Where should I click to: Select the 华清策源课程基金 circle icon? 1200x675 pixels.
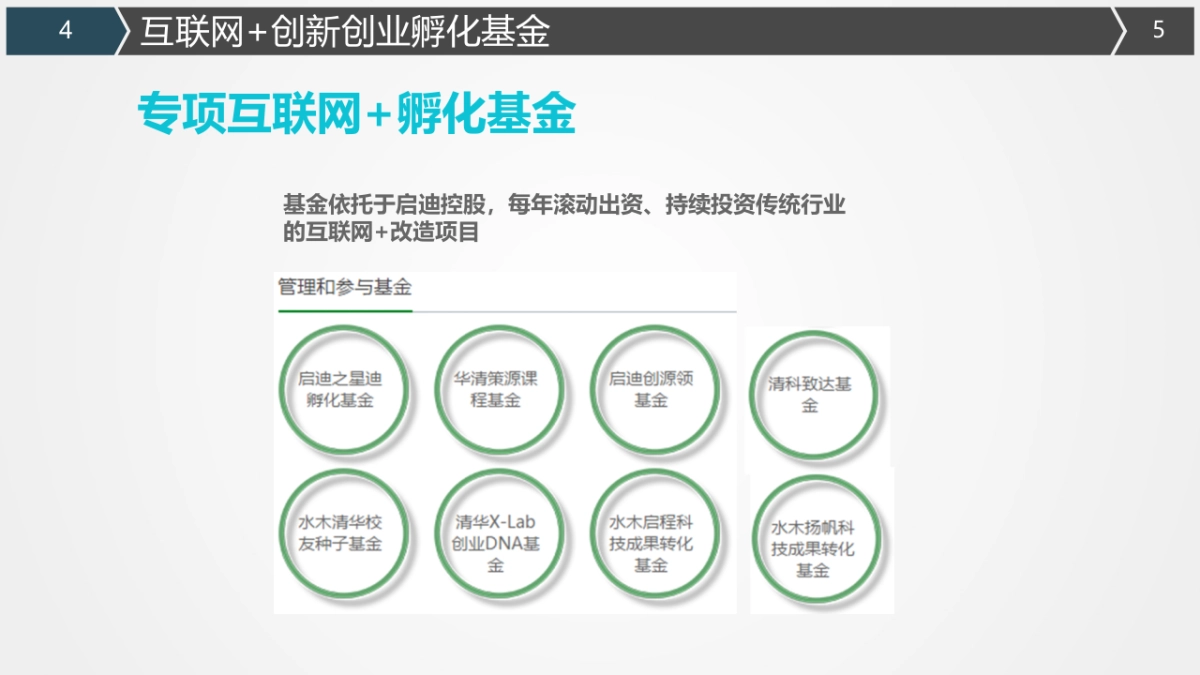[x=500, y=391]
